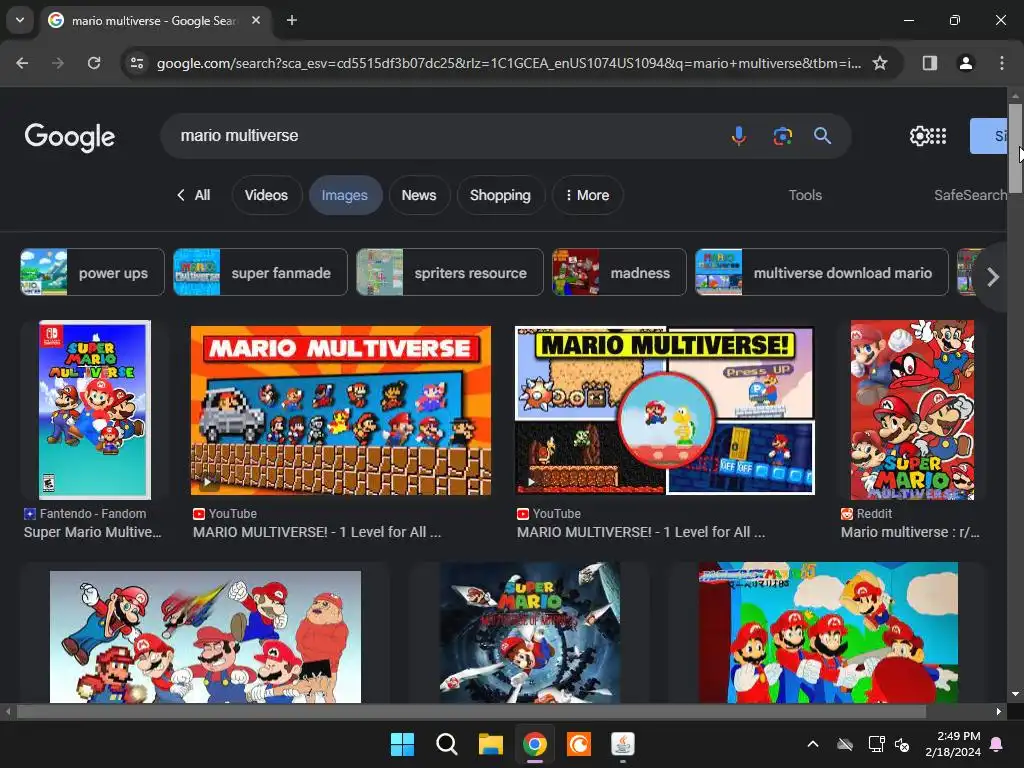Close the mario multiverse tab
Screen dimensions: 1024x768
coord(256,20)
